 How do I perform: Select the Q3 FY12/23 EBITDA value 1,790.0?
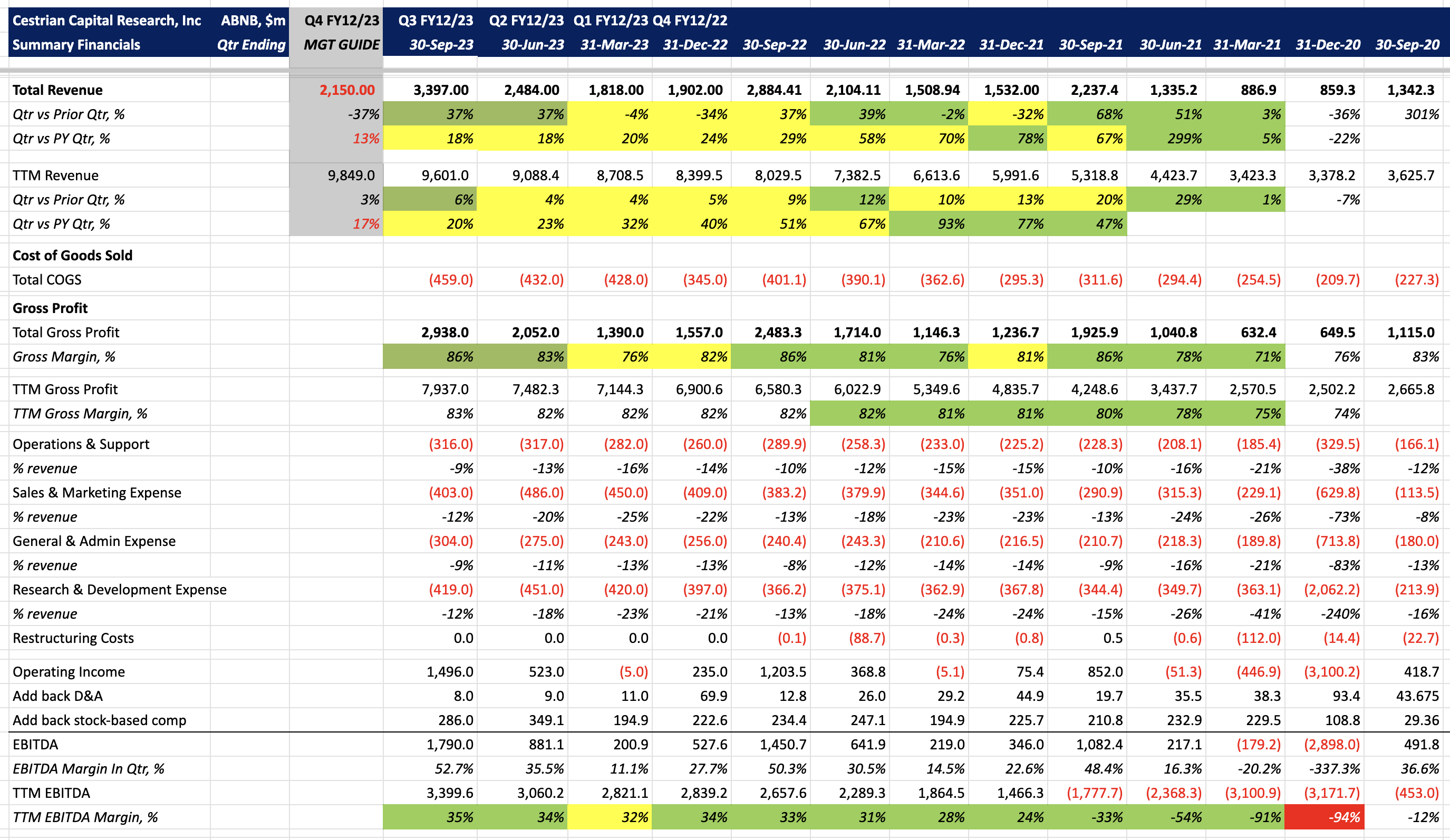(x=449, y=745)
